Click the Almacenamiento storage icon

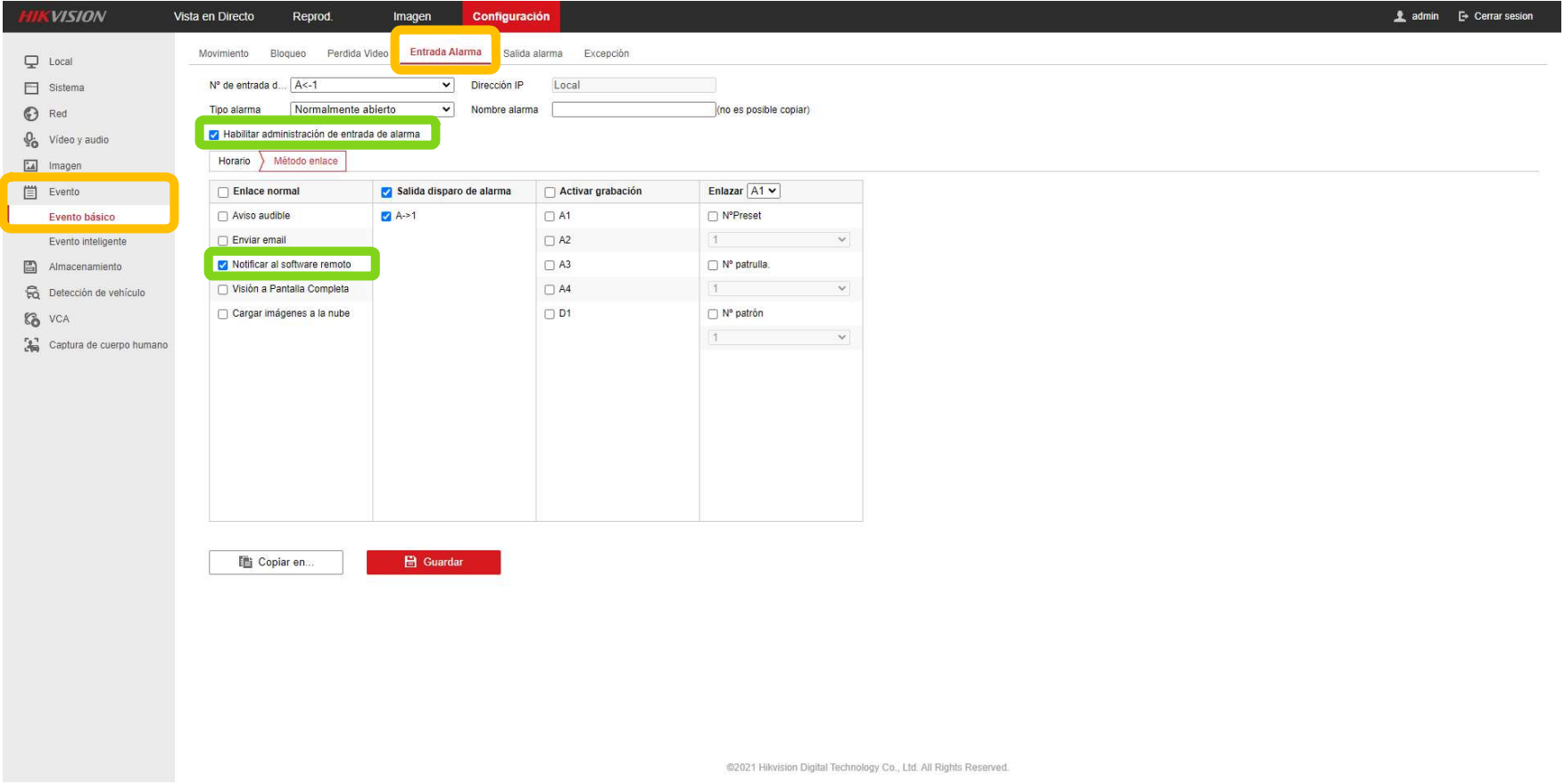point(31,267)
